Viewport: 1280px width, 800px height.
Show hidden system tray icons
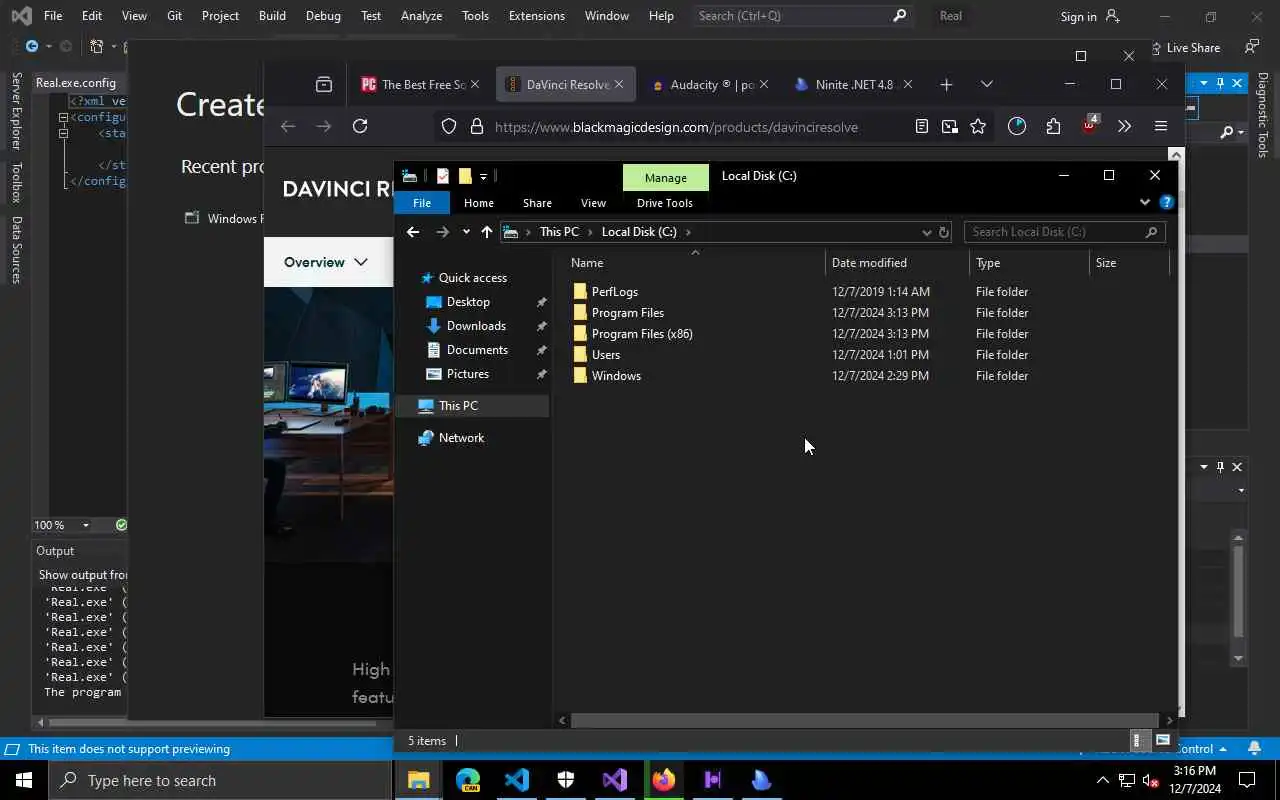pyautogui.click(x=1103, y=780)
